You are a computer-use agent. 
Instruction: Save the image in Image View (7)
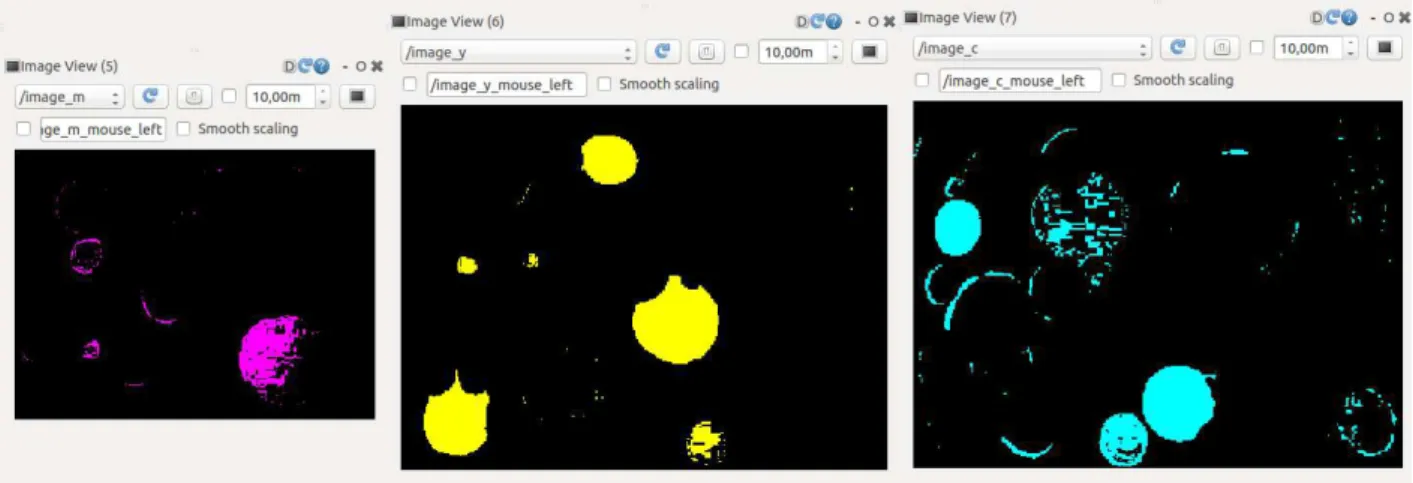coord(1384,47)
